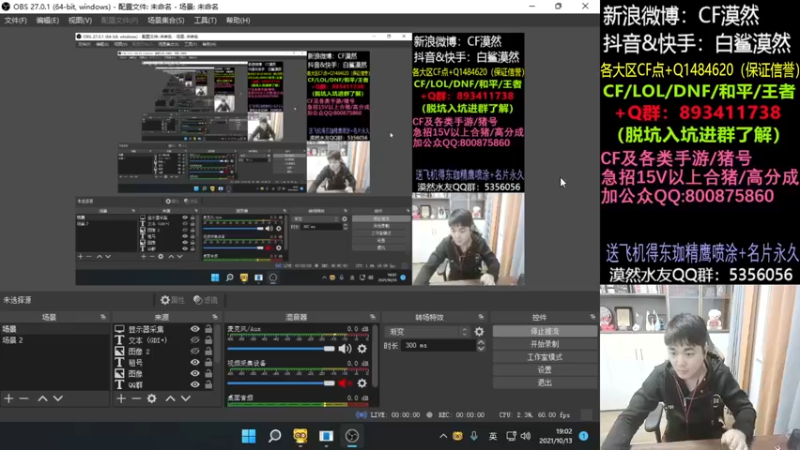Image resolution: width=800 pixels, height=450 pixels.
Task: Select 场景 2 in the scene list
Action: click(13, 340)
